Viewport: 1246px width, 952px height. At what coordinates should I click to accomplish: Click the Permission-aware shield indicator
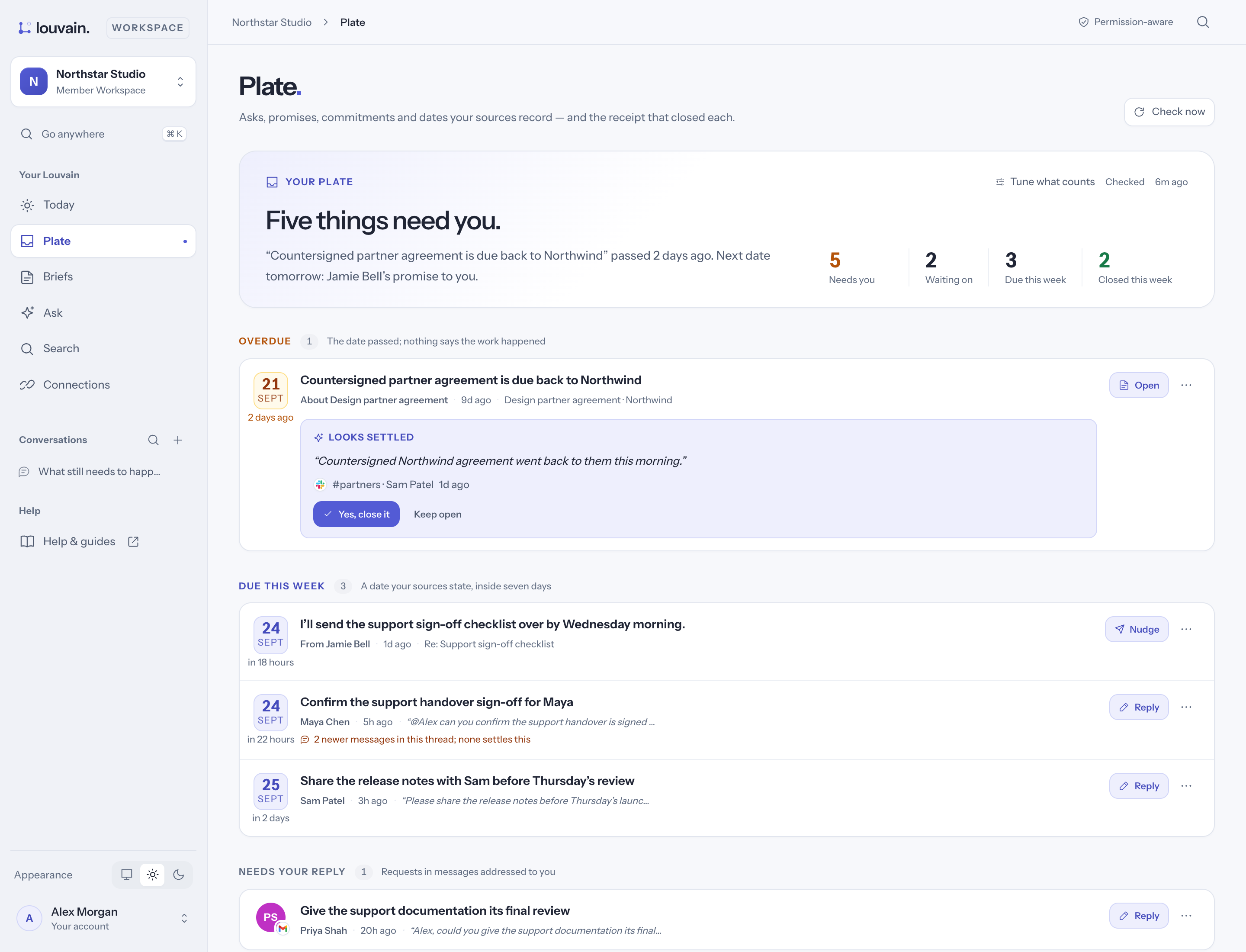coord(1125,22)
